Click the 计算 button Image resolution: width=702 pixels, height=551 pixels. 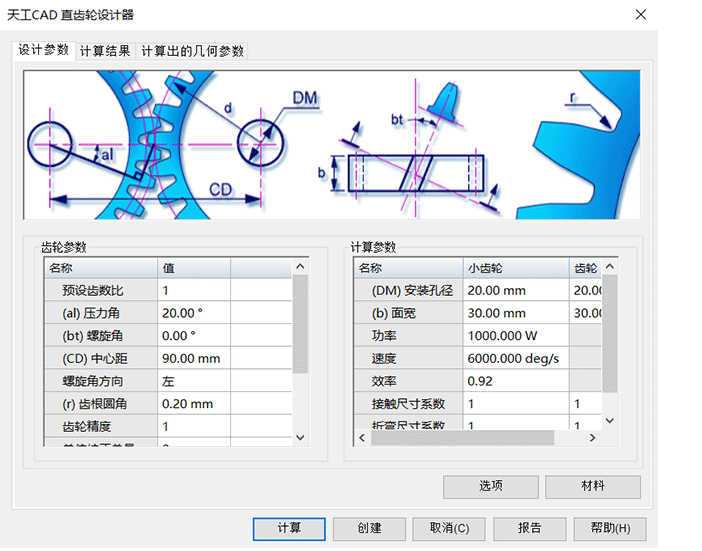(289, 529)
